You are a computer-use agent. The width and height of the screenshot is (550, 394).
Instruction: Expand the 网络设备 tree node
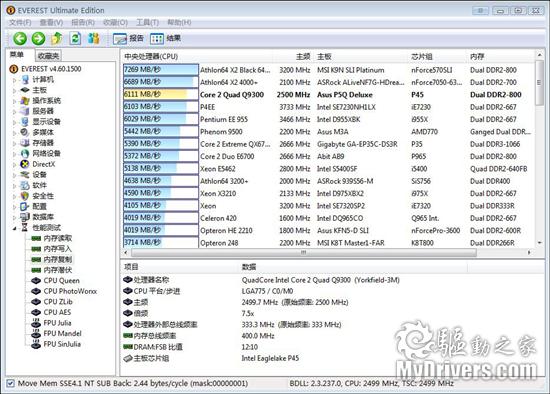14,154
